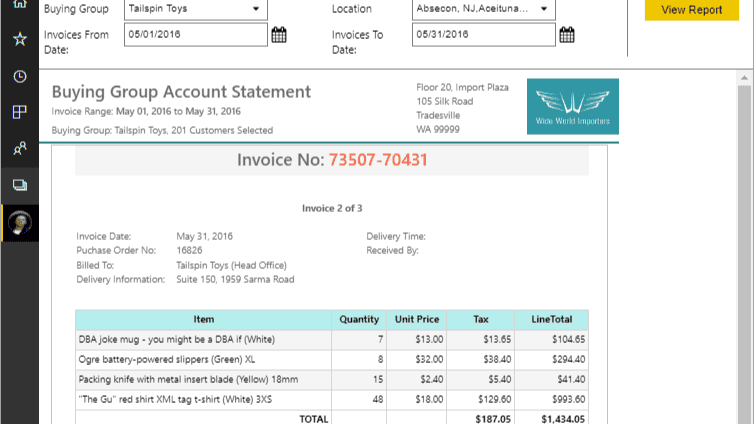Click the LineTotal column header
Image resolution: width=754 pixels, height=424 pixels.
pos(551,320)
